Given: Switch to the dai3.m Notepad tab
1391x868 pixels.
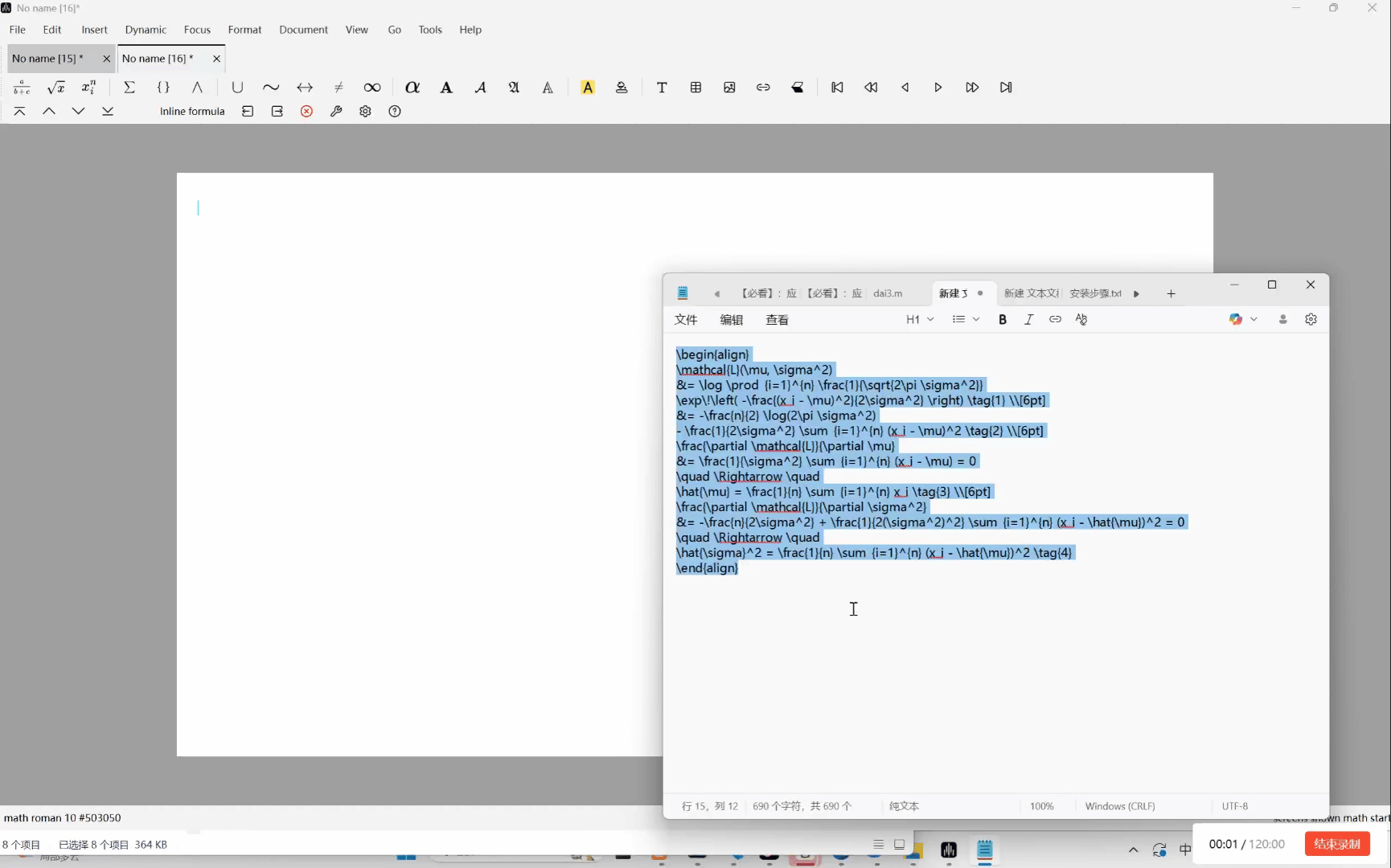Looking at the screenshot, I should [x=888, y=293].
